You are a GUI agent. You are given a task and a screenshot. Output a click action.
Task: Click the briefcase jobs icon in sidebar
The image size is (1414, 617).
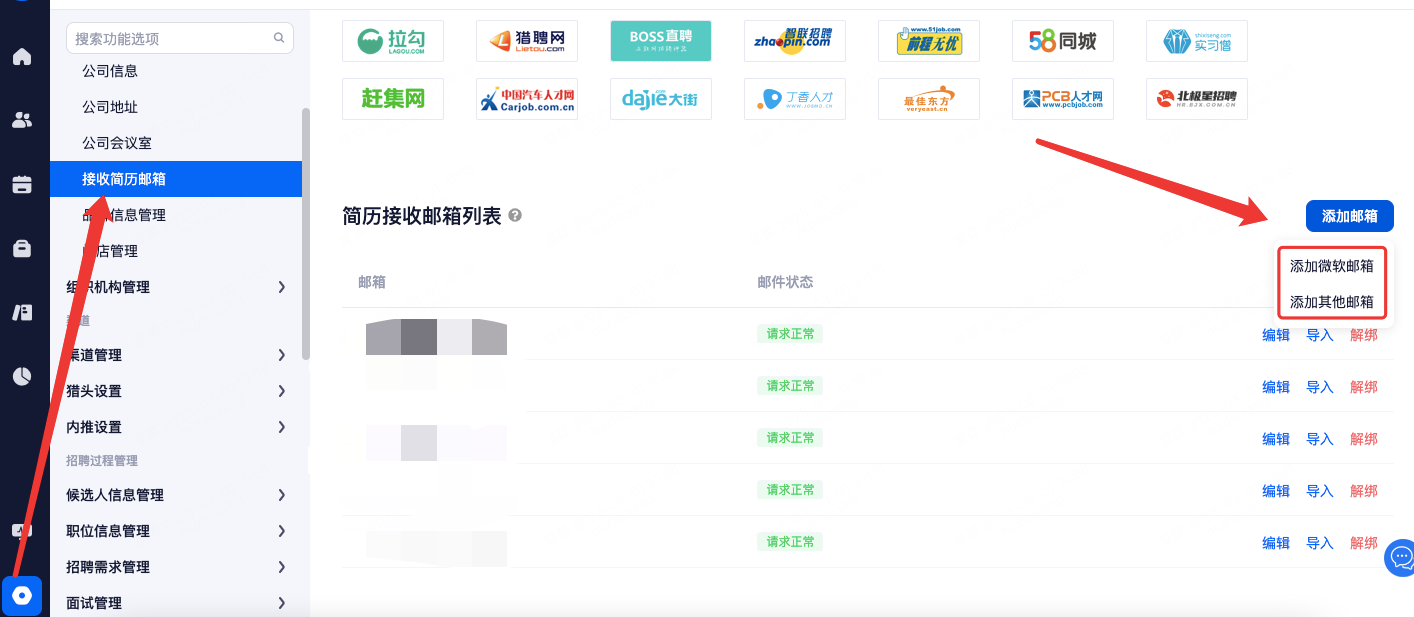click(21, 248)
